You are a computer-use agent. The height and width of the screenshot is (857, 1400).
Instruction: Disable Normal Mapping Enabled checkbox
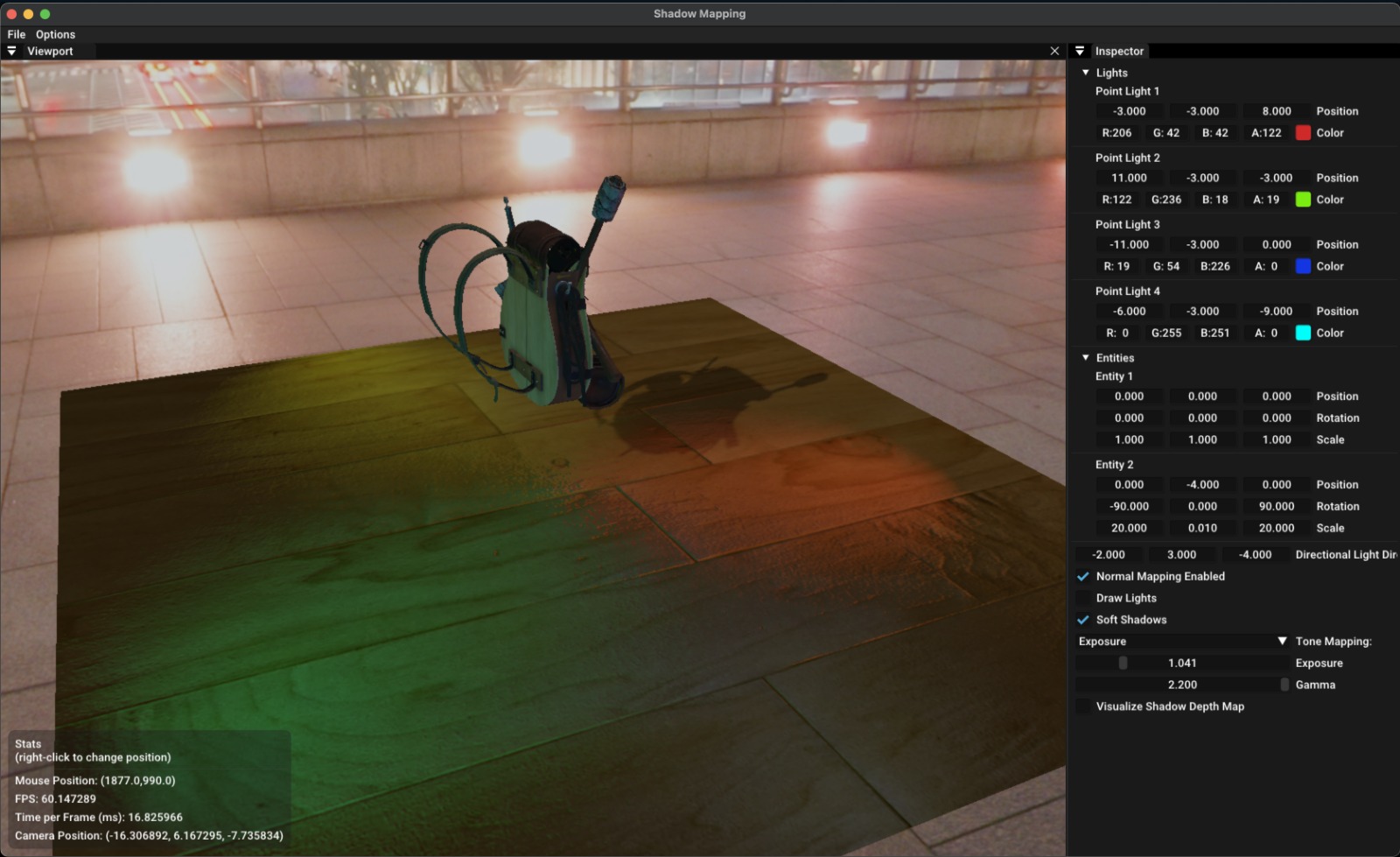point(1083,577)
